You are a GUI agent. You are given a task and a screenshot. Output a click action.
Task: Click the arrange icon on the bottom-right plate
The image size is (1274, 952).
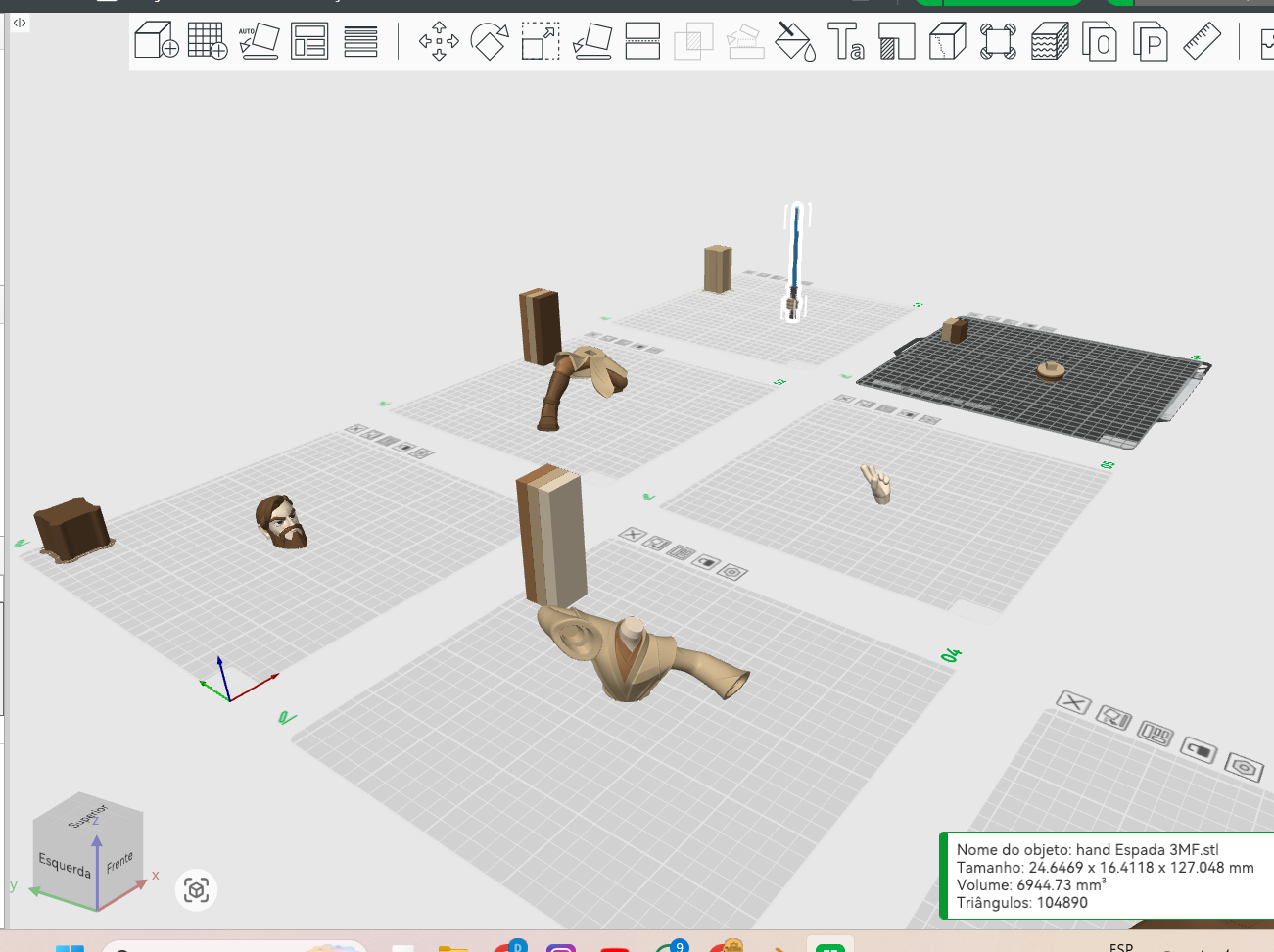1156,734
